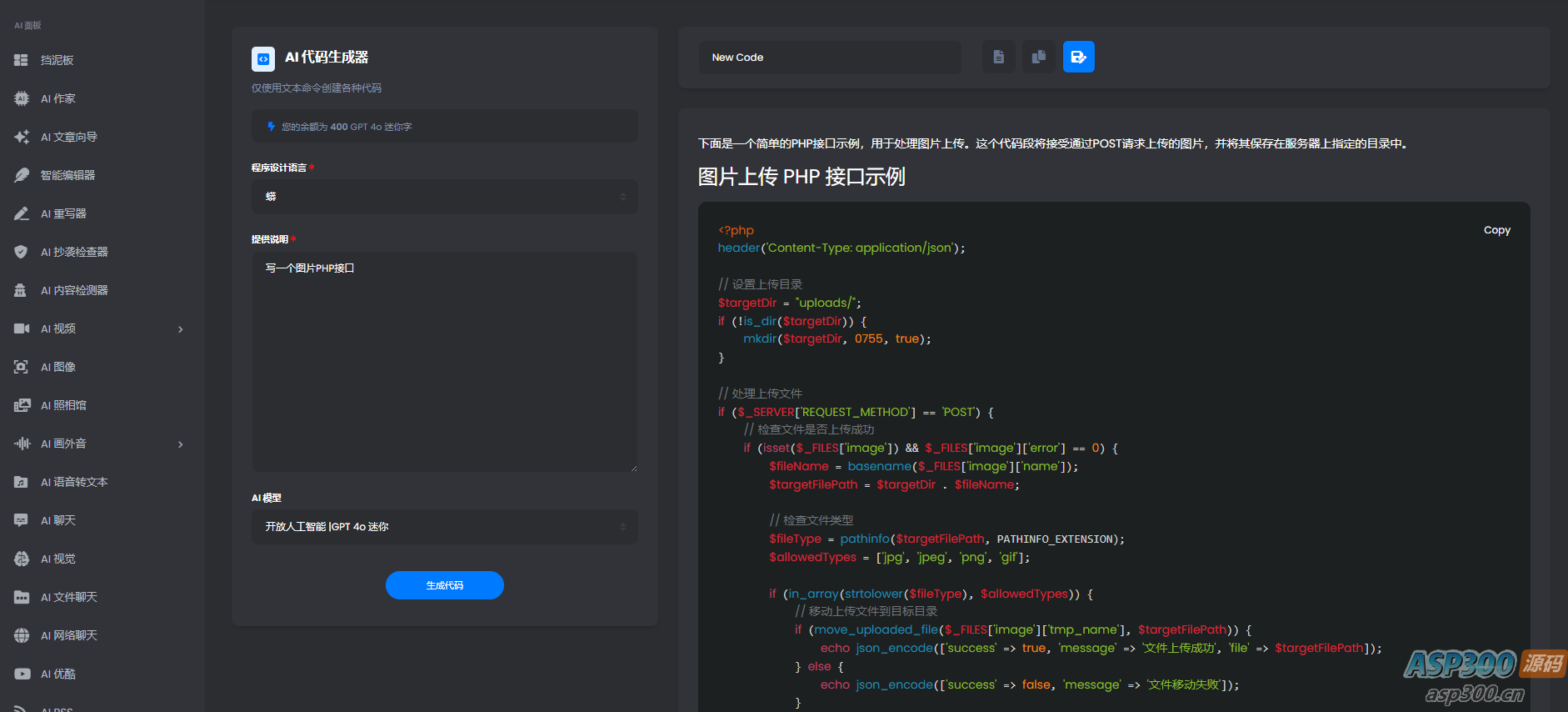Open the 挡泥板 dashboard icon
The width and height of the screenshot is (1568, 712).
[x=22, y=60]
